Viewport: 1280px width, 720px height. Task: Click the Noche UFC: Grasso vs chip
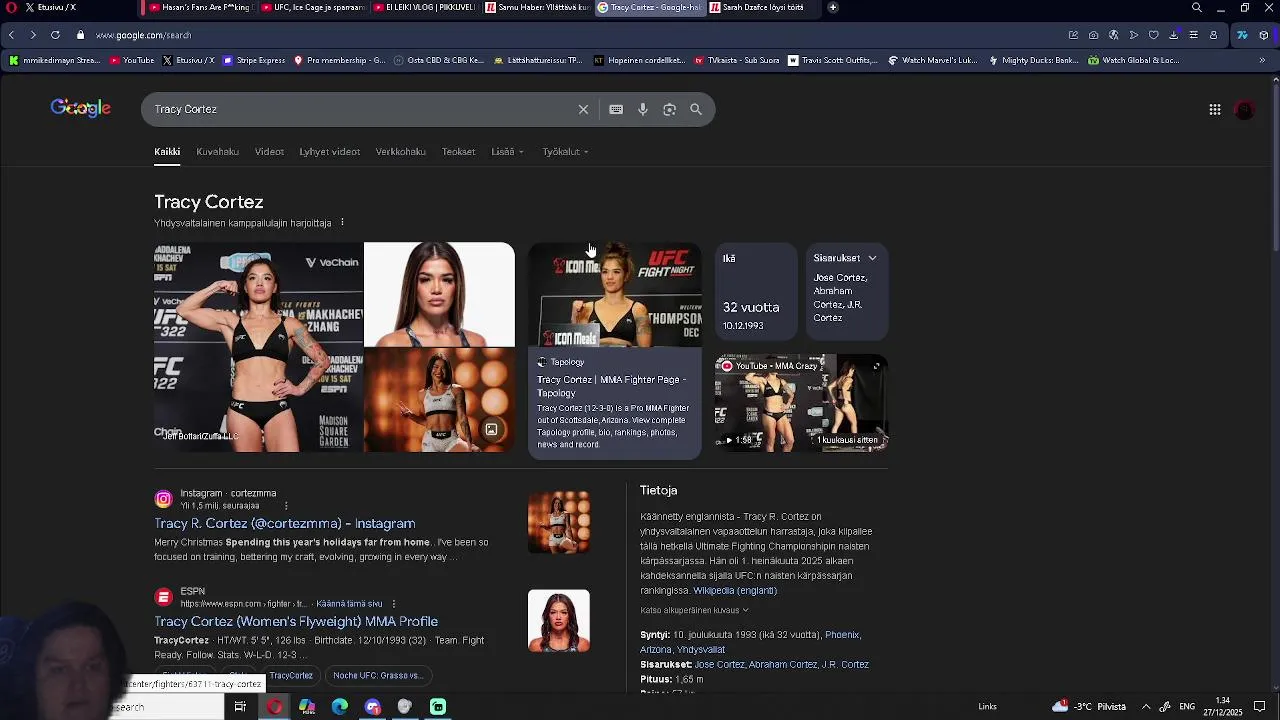[x=378, y=675]
